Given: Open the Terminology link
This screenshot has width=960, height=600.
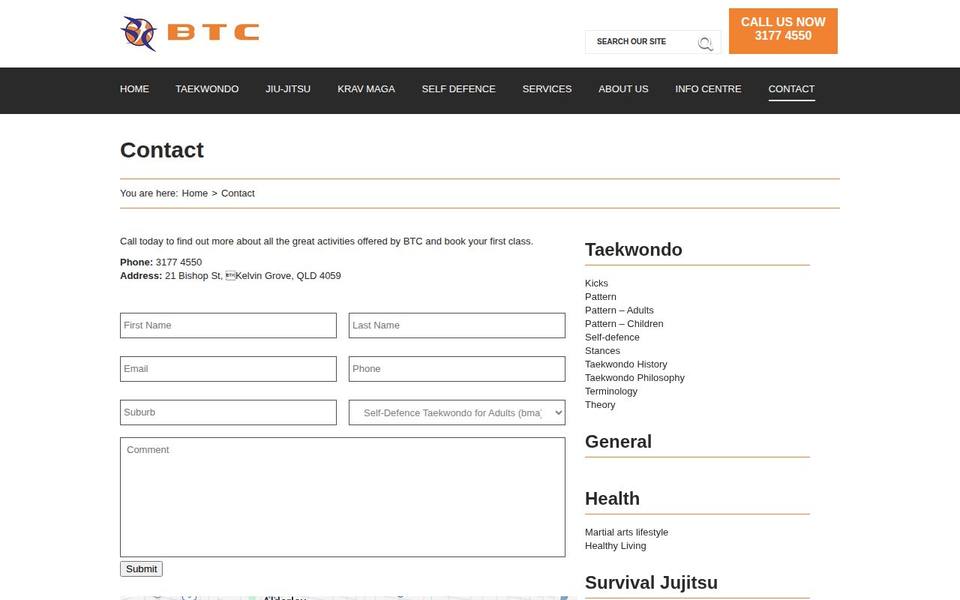Looking at the screenshot, I should pyautogui.click(x=611, y=391).
